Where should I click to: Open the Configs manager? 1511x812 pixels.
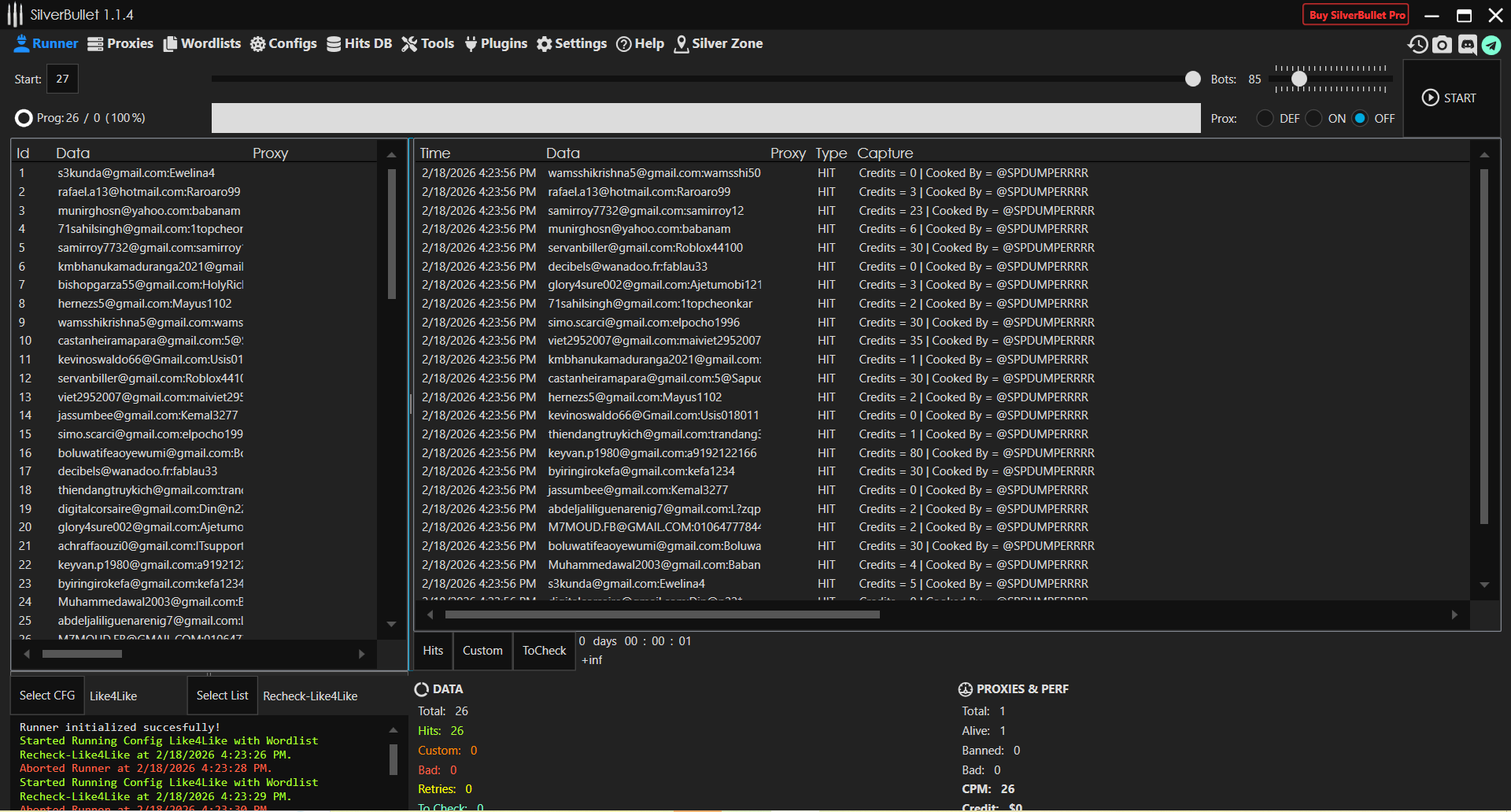coord(283,44)
